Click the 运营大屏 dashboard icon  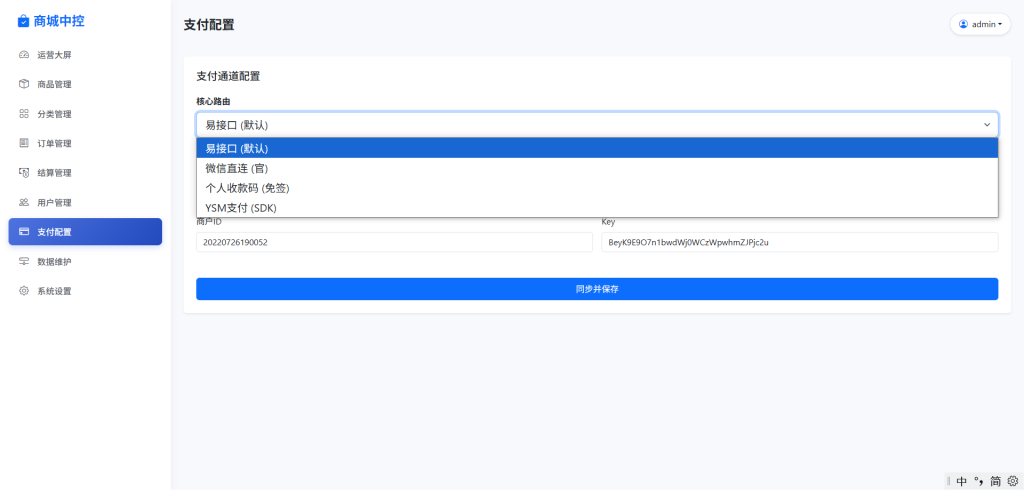click(24, 55)
